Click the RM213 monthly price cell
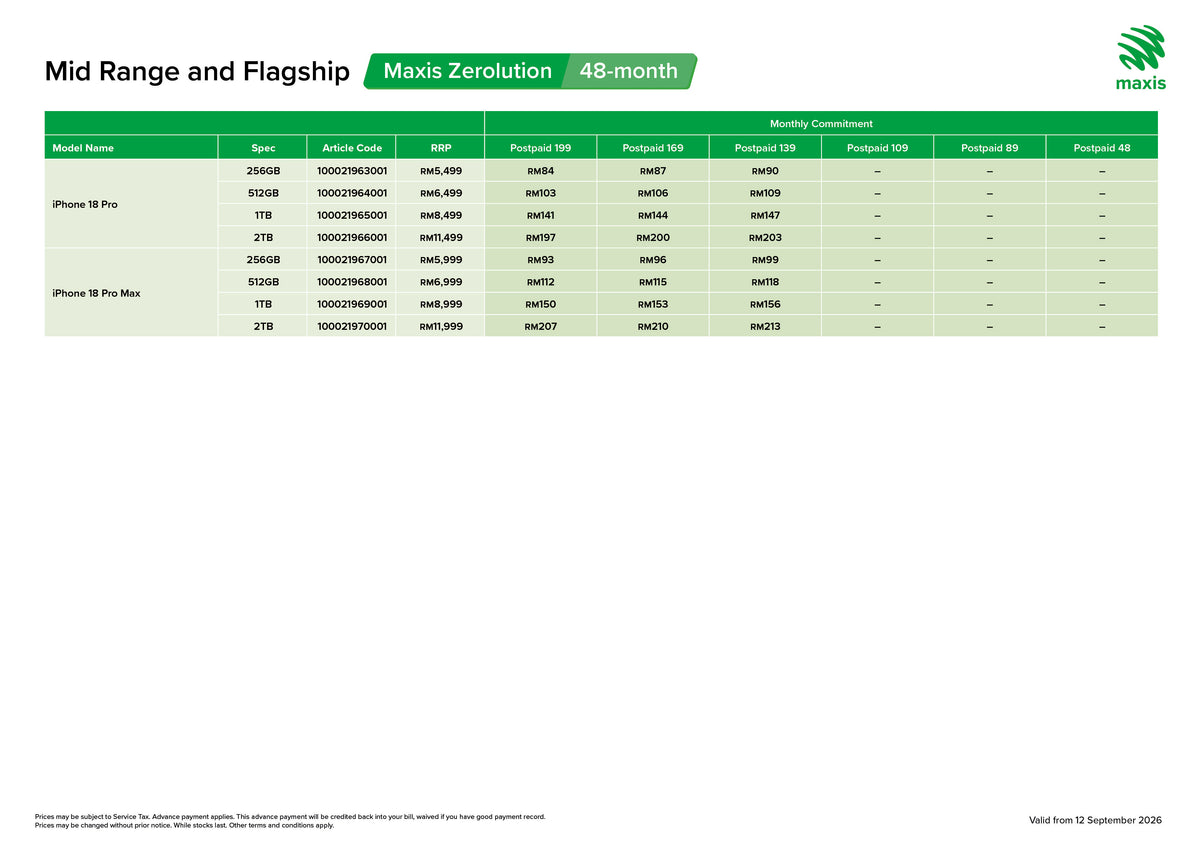The image size is (1200, 848). point(765,326)
